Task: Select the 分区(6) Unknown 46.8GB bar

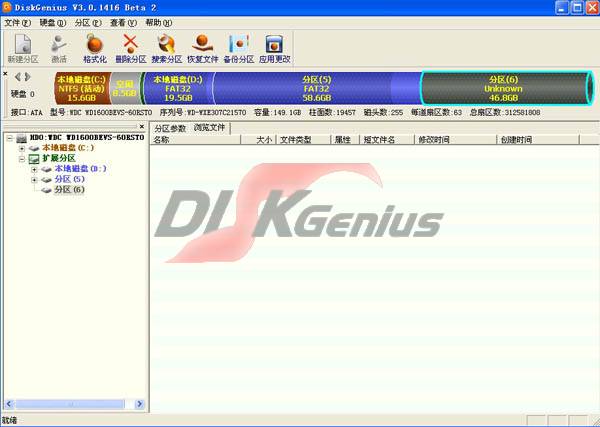Action: tap(506, 88)
